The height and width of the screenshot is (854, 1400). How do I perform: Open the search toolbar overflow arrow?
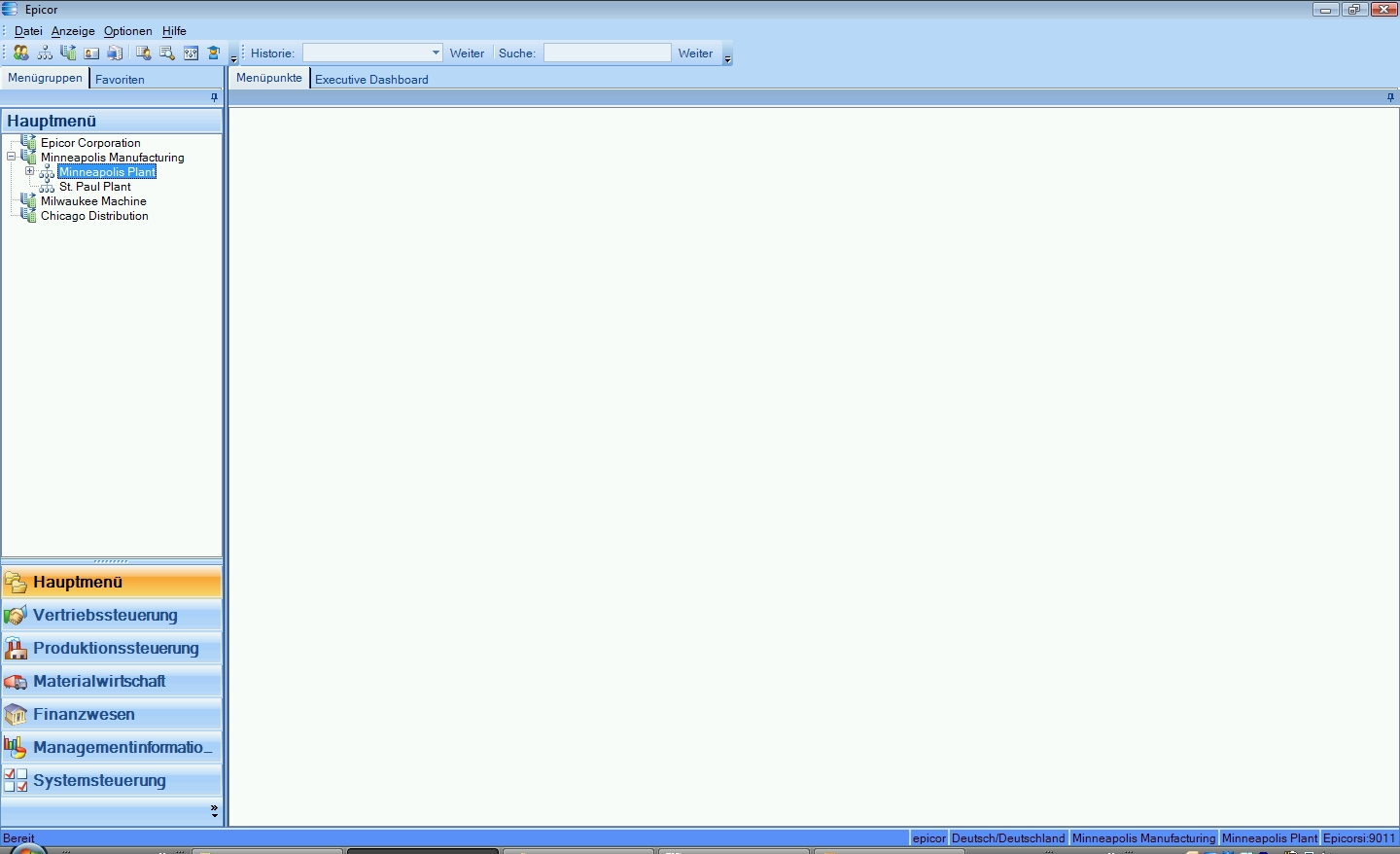pyautogui.click(x=727, y=58)
